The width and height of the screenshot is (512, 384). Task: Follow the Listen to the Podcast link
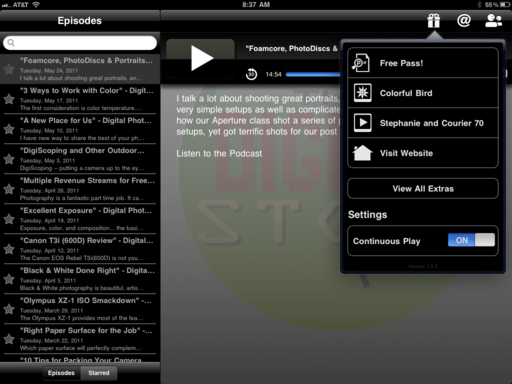219,153
